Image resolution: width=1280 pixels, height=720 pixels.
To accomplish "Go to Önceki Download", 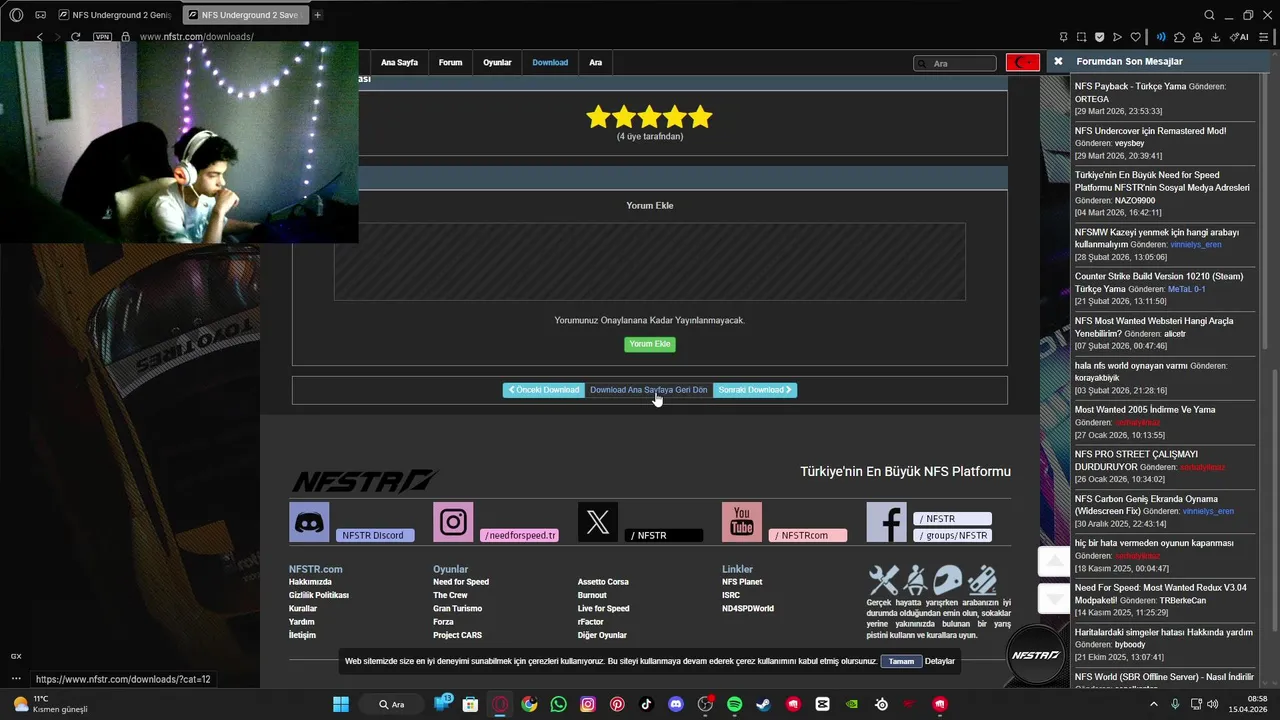I will pos(543,390).
